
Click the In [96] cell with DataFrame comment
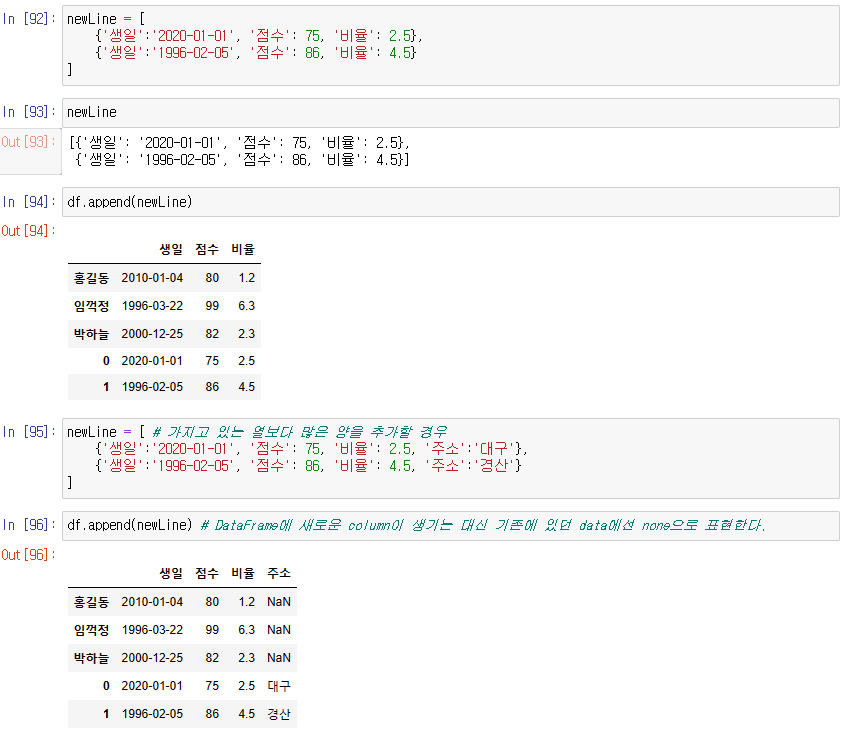pos(451,525)
